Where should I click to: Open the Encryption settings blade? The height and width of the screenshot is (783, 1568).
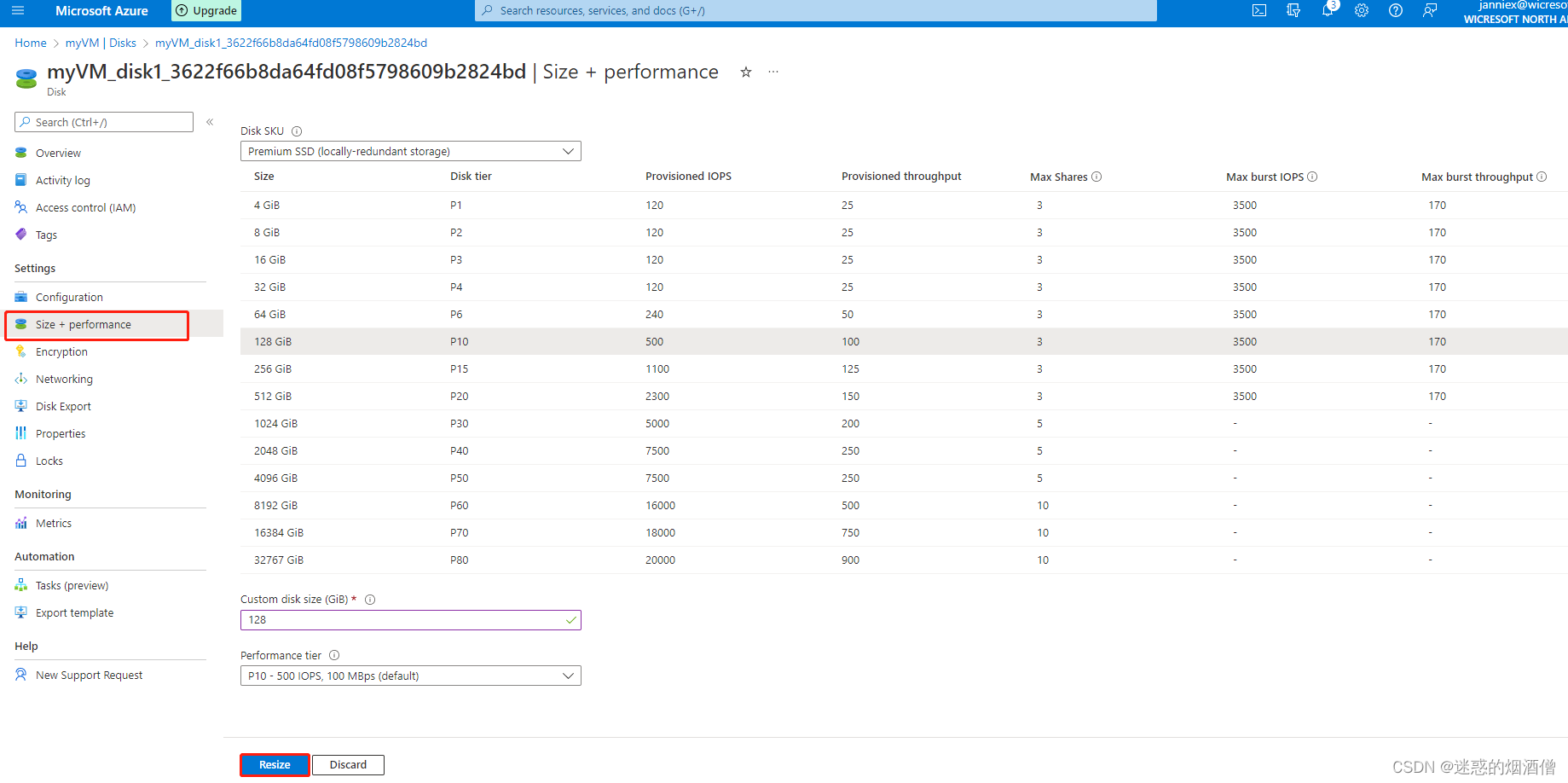tap(61, 351)
